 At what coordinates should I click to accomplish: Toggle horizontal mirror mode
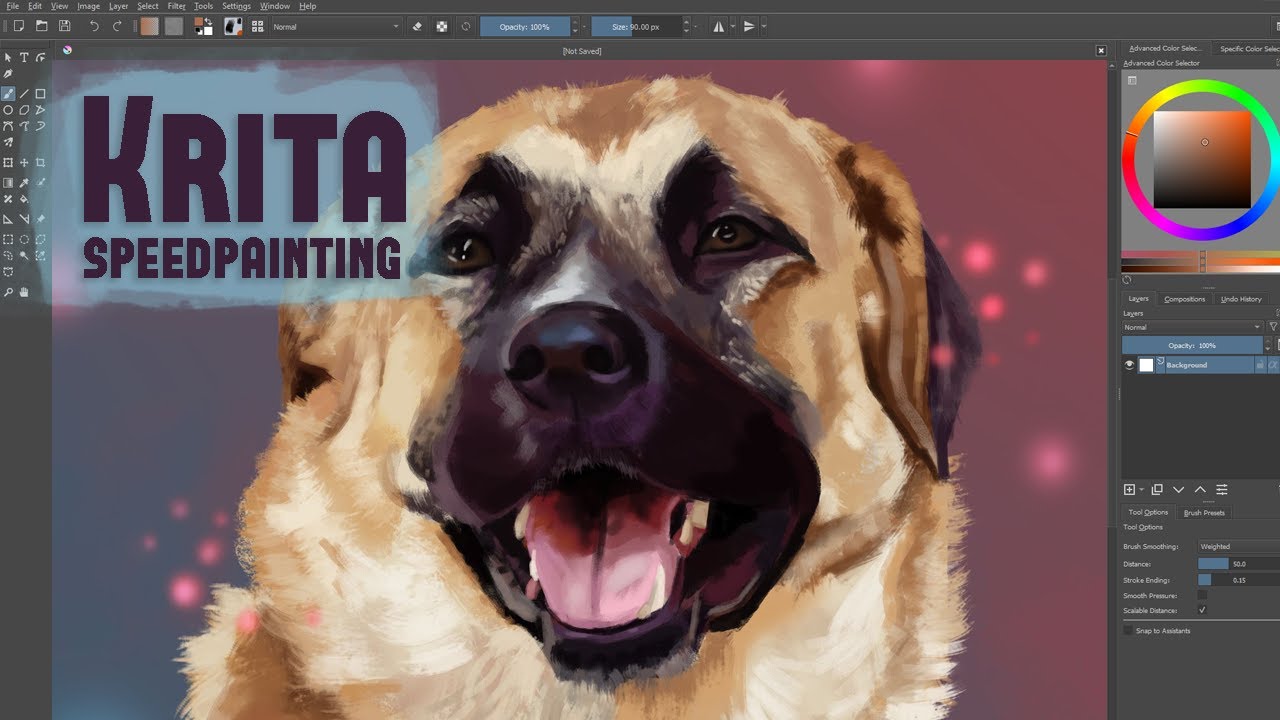pos(718,26)
